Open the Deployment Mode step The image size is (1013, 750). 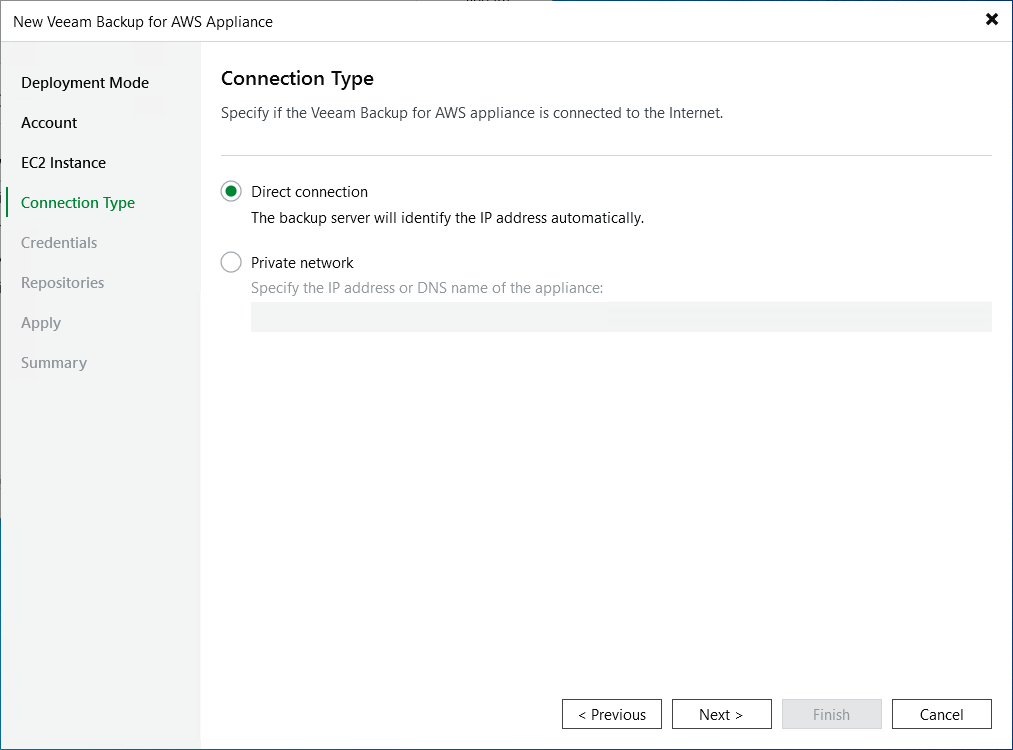point(85,82)
